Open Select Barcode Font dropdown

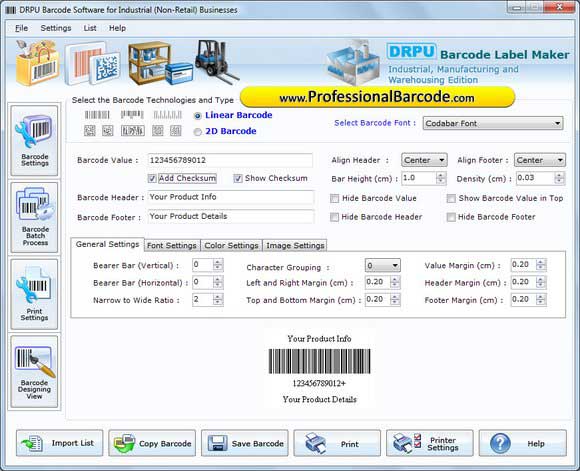(x=493, y=123)
